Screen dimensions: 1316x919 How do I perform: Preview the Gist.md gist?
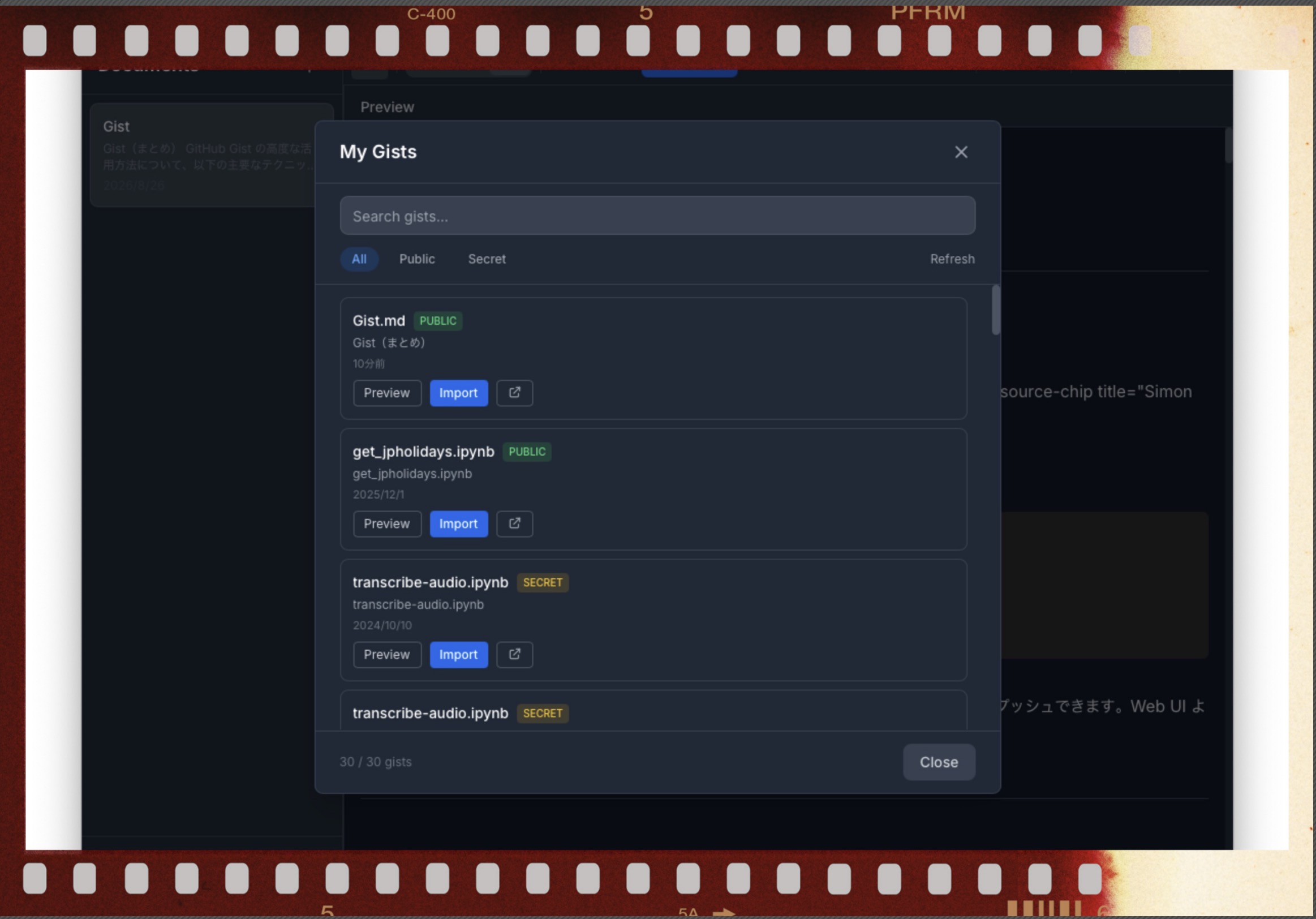tap(387, 393)
